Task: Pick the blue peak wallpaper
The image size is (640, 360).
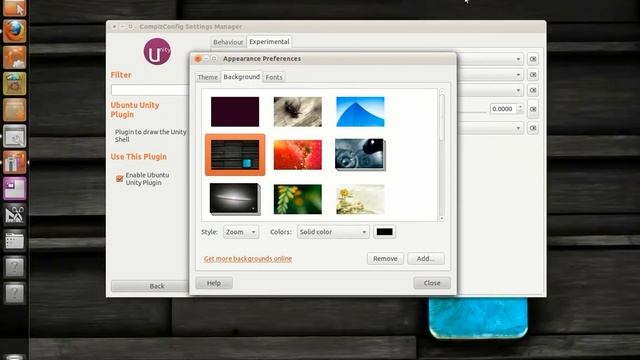Action: tap(360, 111)
